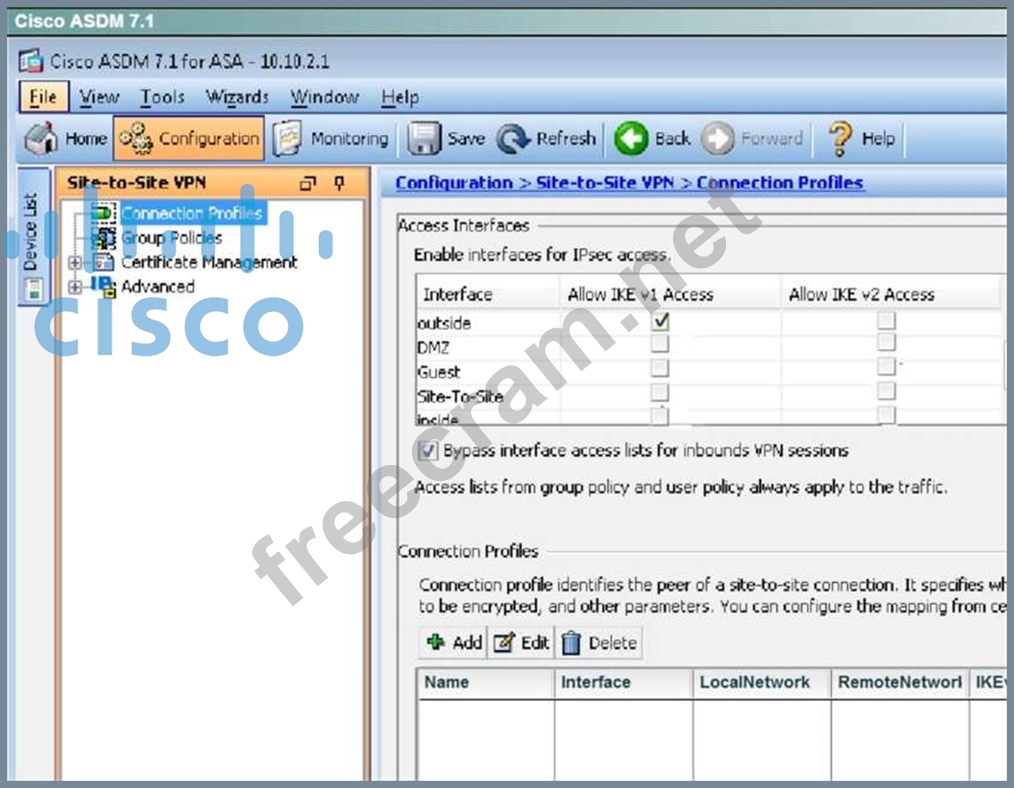
Task: Select Group Policies in the tree
Action: 171,238
